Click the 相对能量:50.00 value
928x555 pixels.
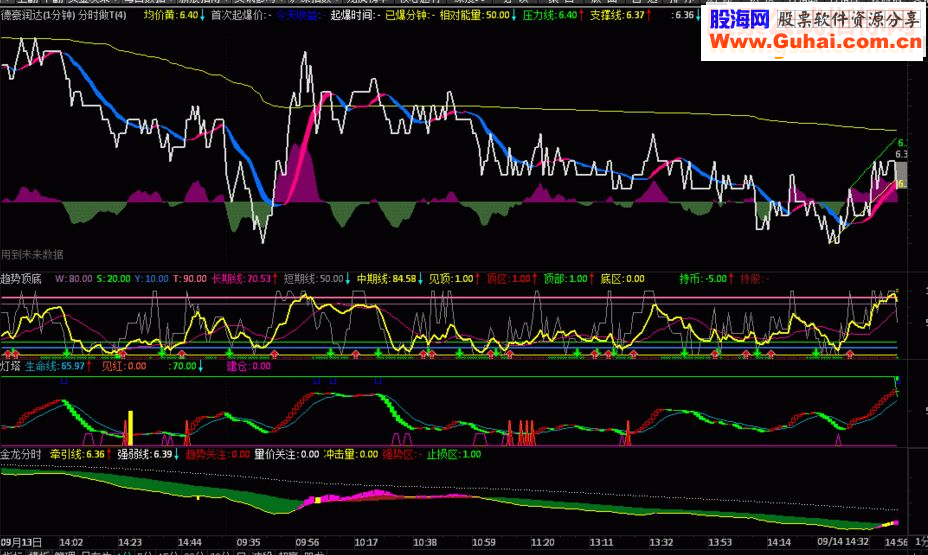pyautogui.click(x=474, y=15)
